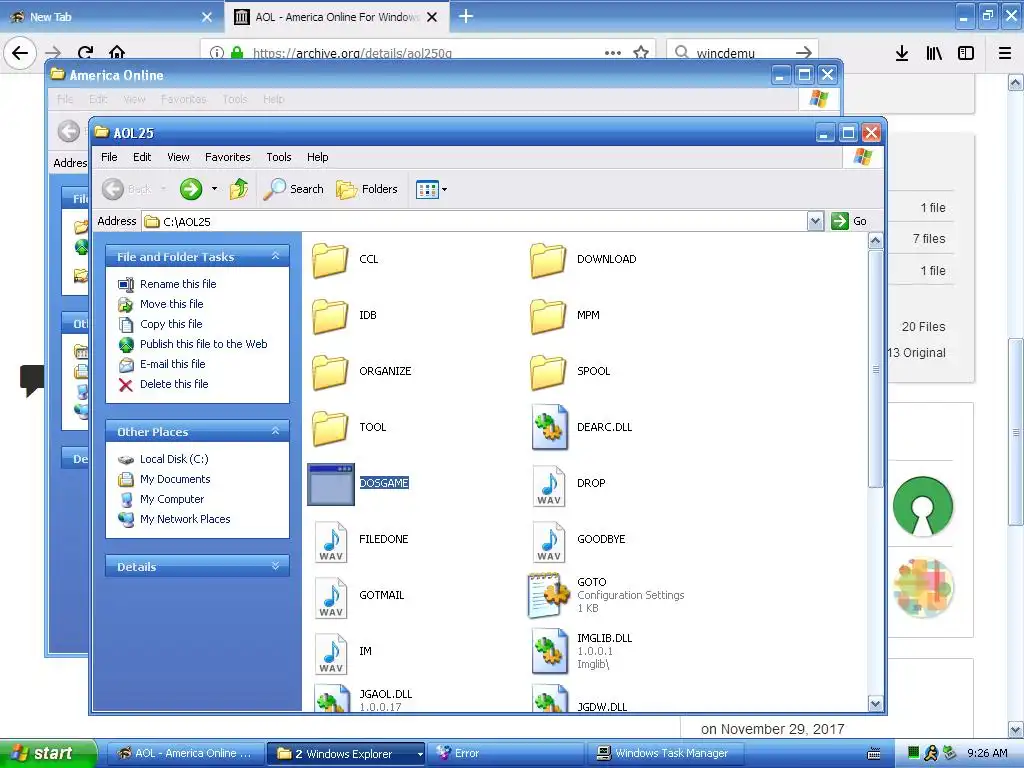Click the browser back arrow button
Image resolution: width=1024 pixels, height=768 pixels.
(20, 52)
